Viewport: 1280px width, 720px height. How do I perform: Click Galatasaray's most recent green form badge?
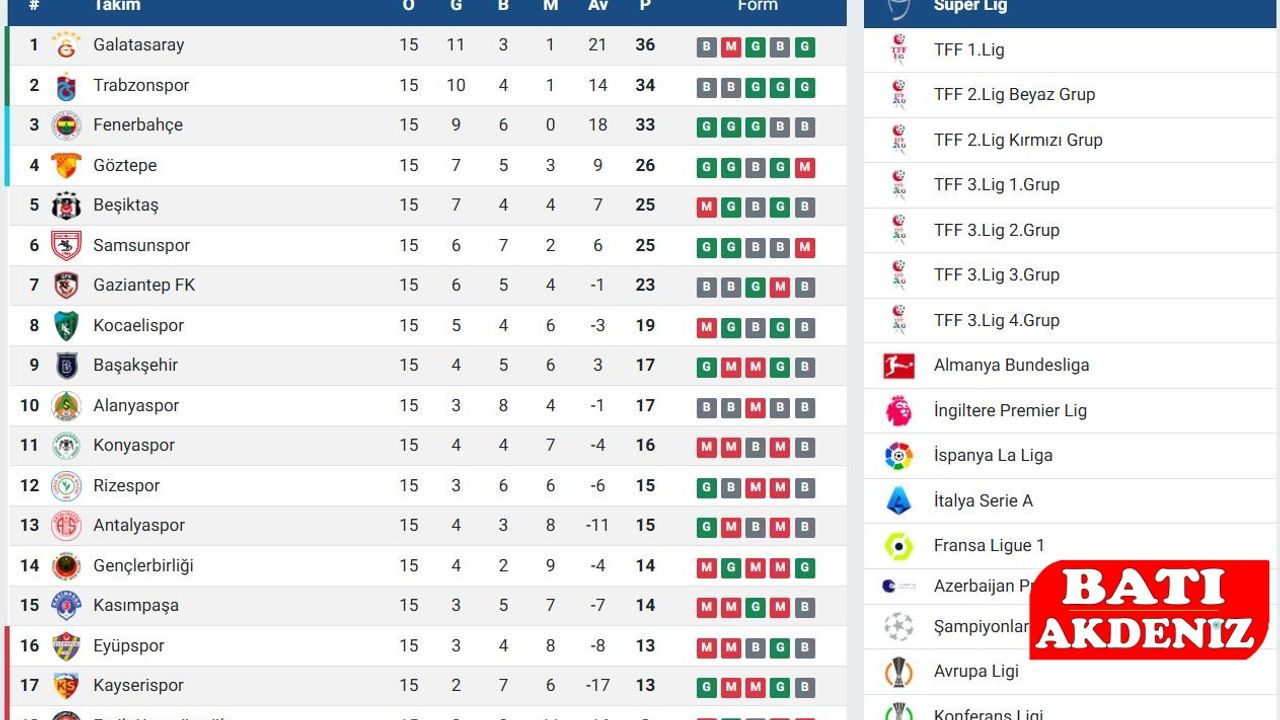805,47
